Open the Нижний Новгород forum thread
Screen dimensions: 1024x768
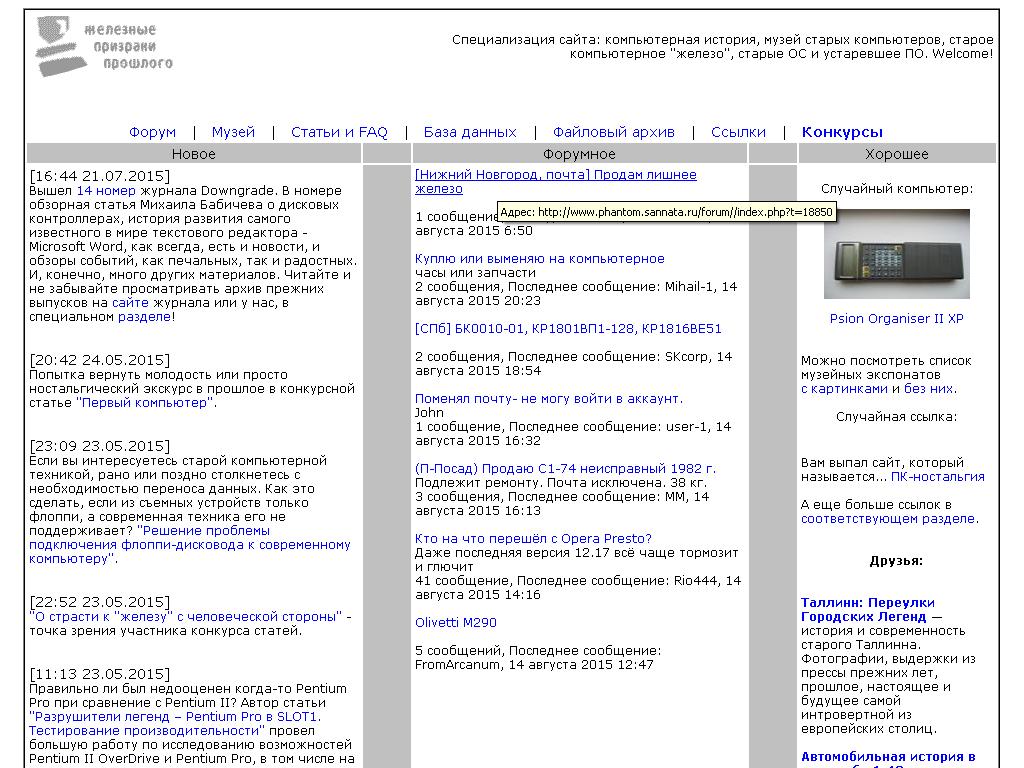point(555,175)
